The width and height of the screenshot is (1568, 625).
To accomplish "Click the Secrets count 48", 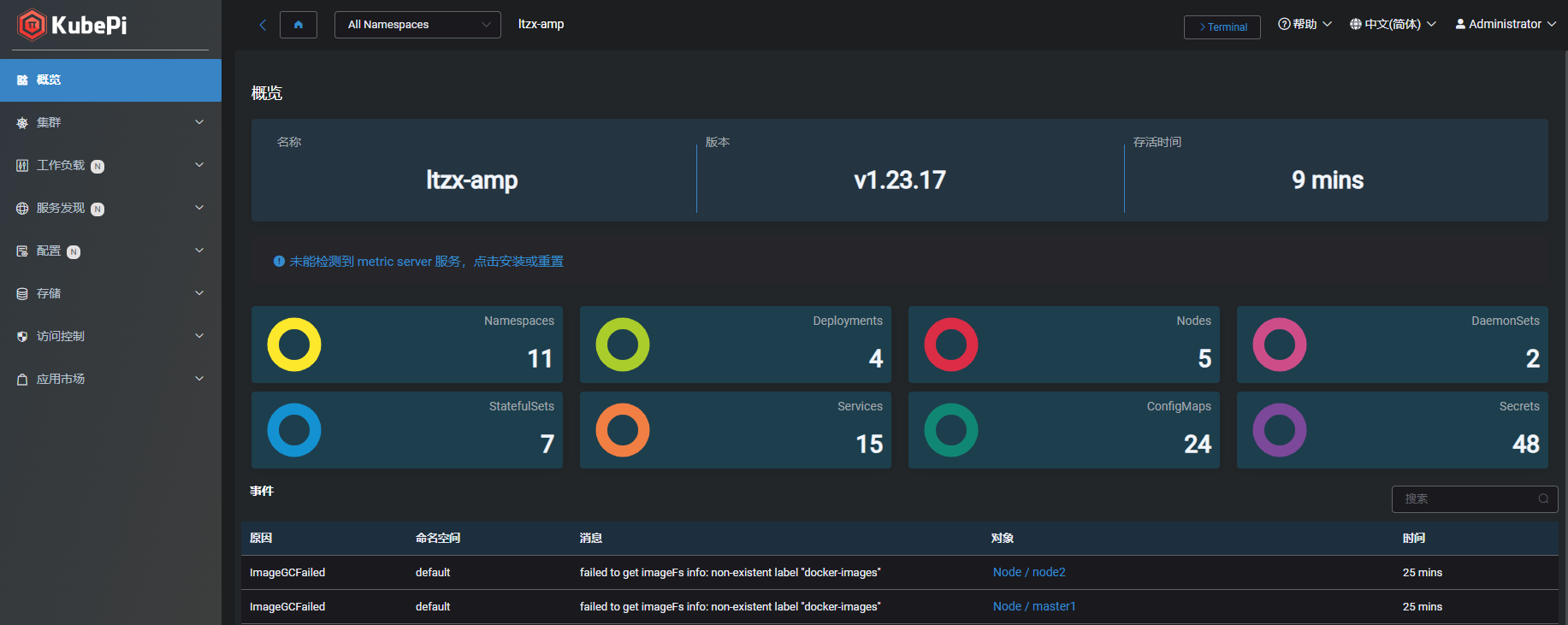I will click(x=1526, y=445).
